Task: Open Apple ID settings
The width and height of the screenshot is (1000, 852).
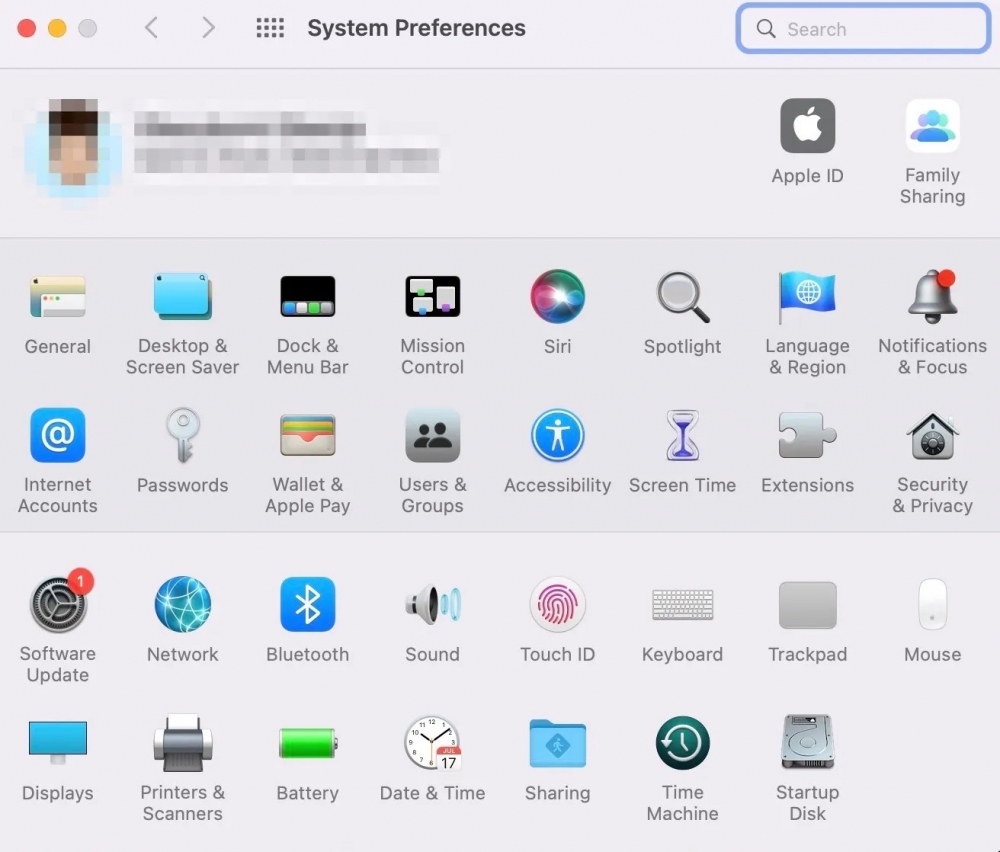Action: (807, 125)
